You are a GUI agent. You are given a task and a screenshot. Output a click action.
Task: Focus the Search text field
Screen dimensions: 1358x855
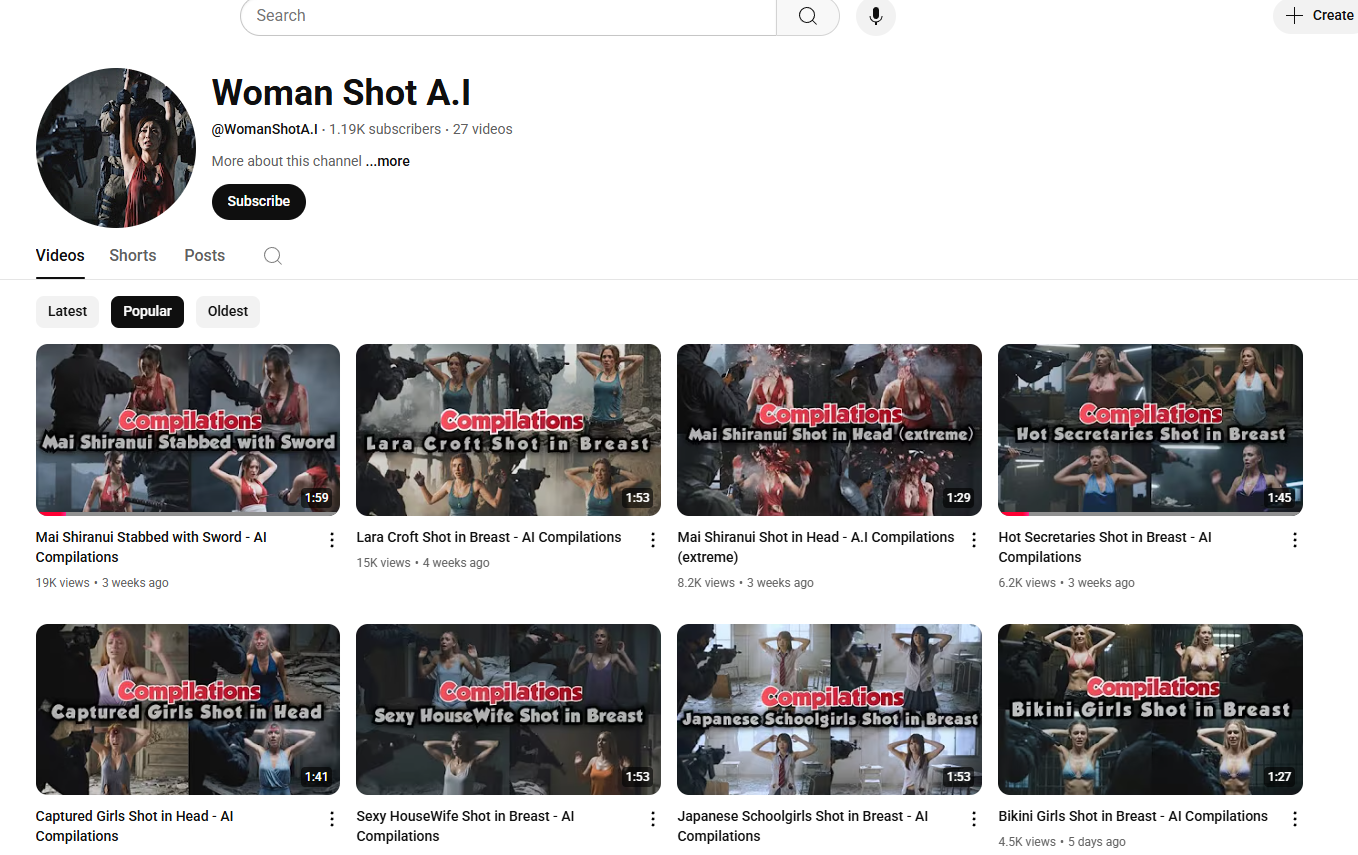click(508, 16)
